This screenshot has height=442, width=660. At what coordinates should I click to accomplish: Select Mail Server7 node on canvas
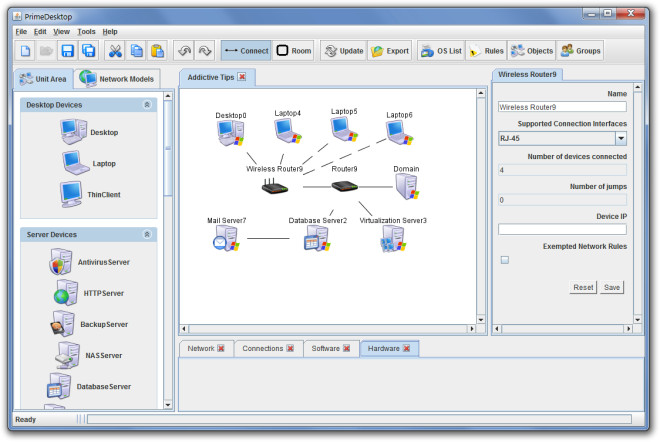click(x=226, y=238)
